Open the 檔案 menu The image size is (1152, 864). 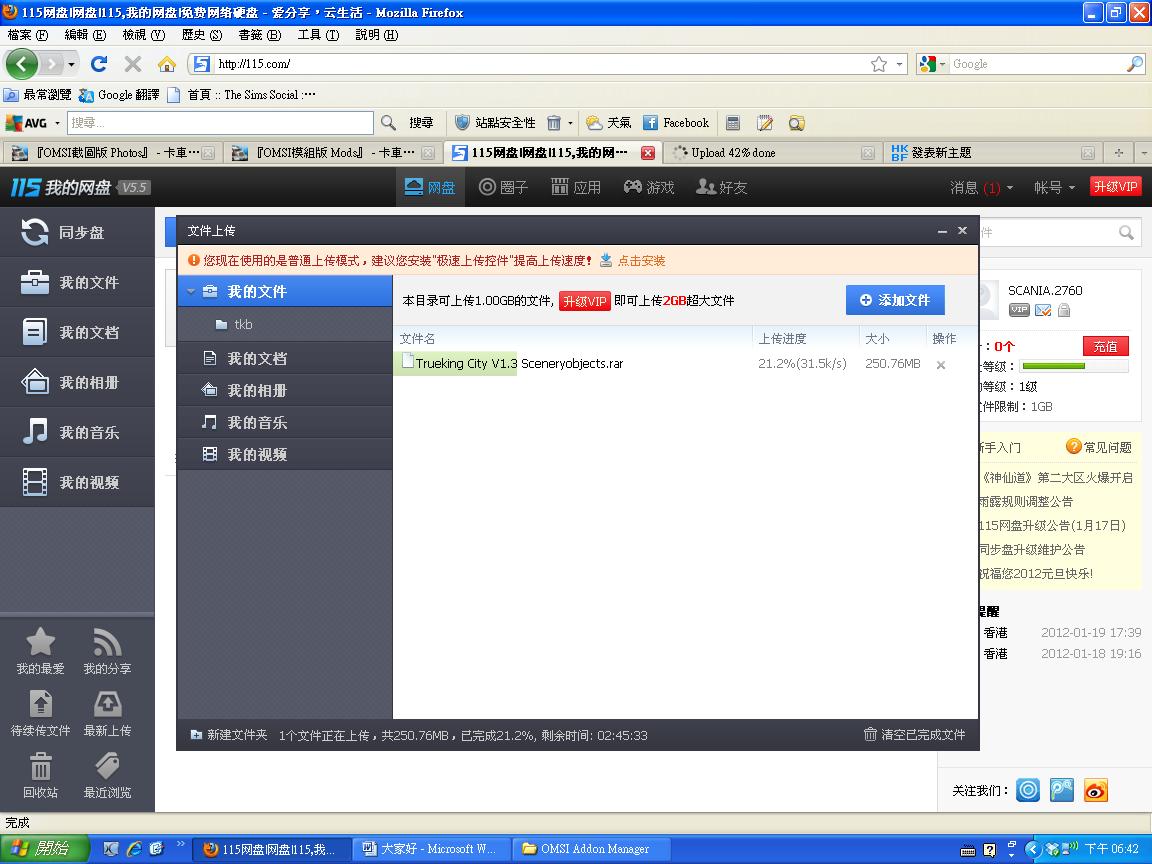click(x=27, y=35)
